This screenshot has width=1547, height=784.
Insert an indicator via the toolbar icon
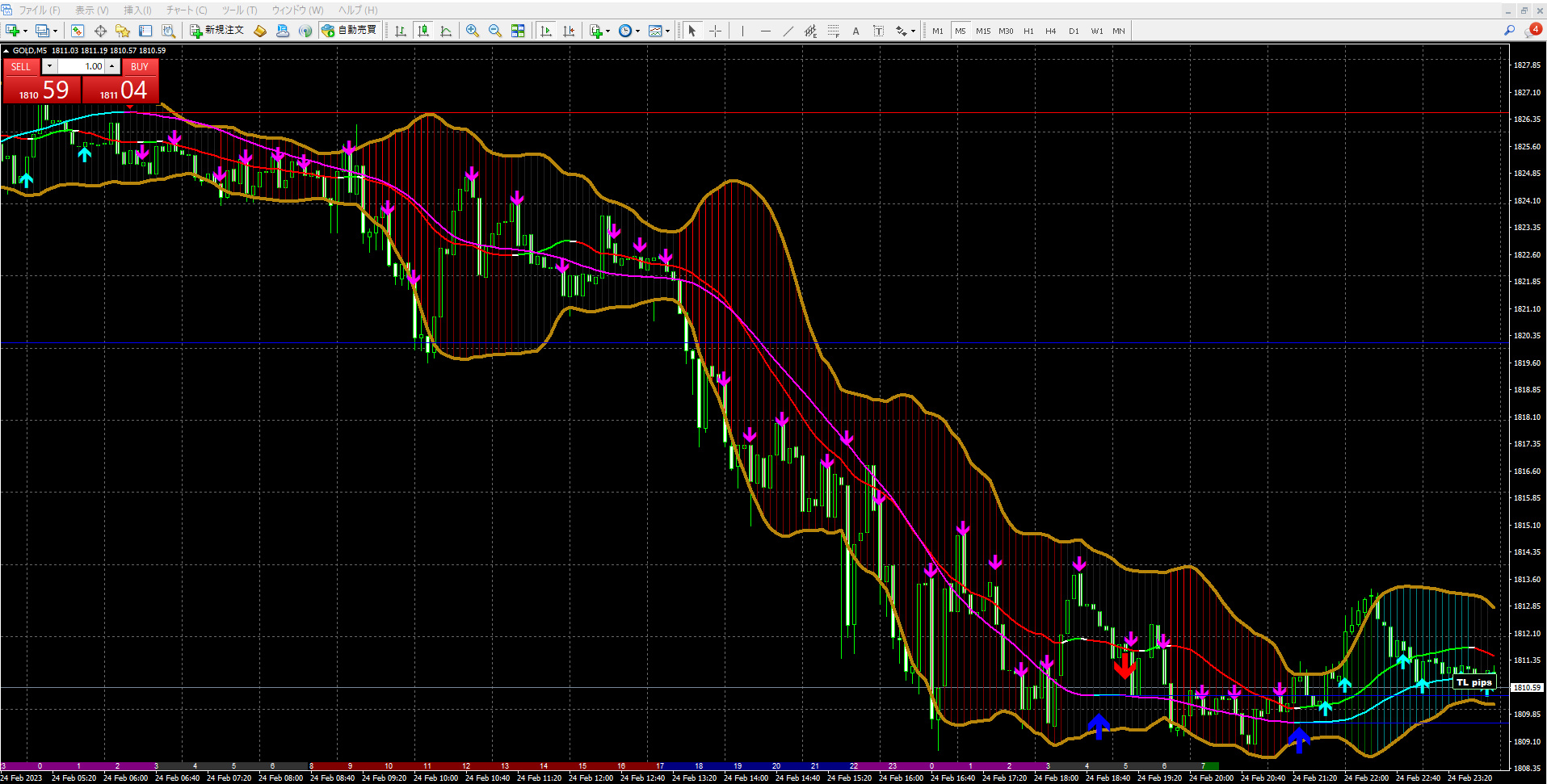point(596,31)
